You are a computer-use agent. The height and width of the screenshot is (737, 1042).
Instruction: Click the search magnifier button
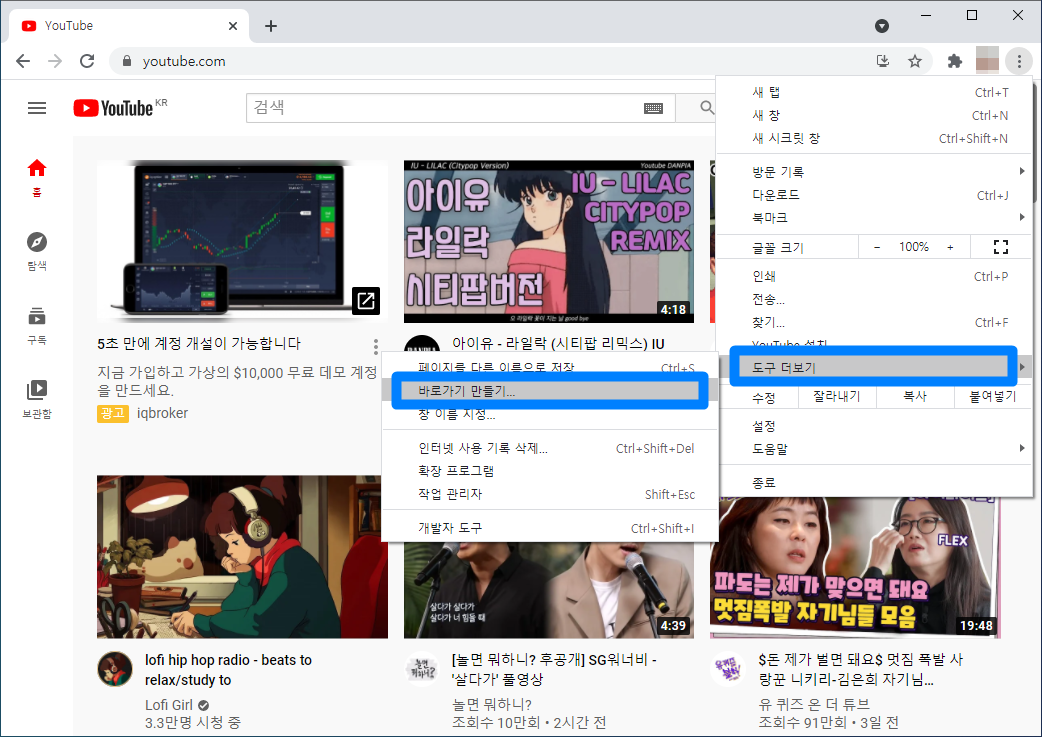(x=706, y=107)
